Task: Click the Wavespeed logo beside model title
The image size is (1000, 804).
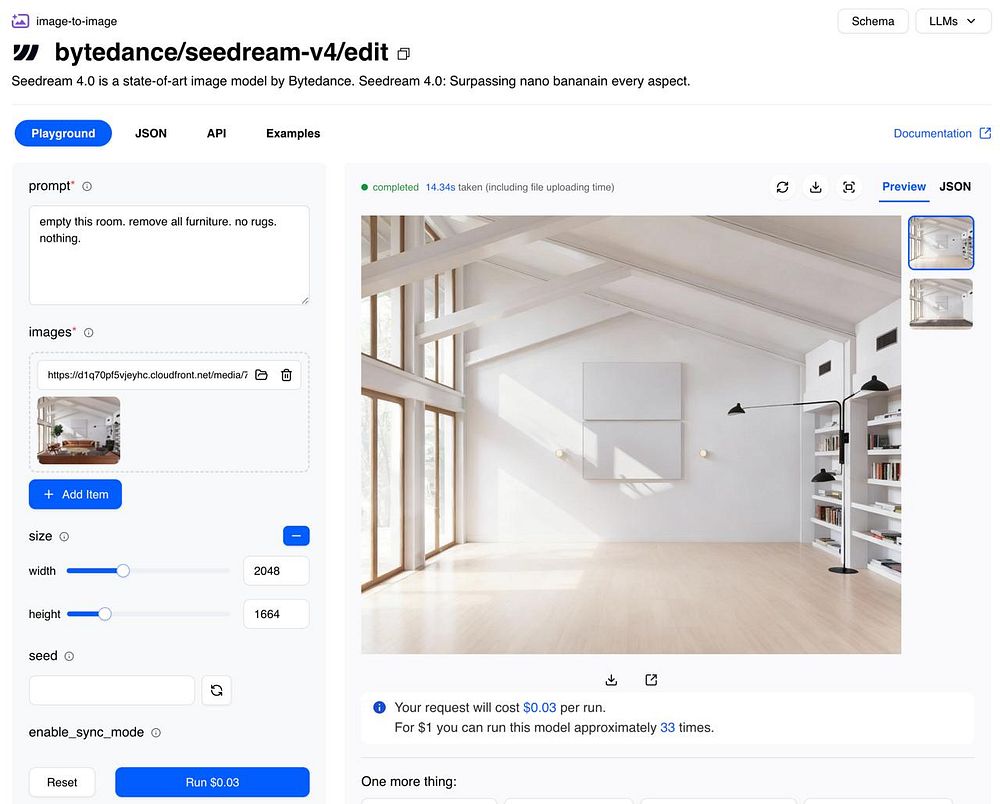Action: point(26,52)
